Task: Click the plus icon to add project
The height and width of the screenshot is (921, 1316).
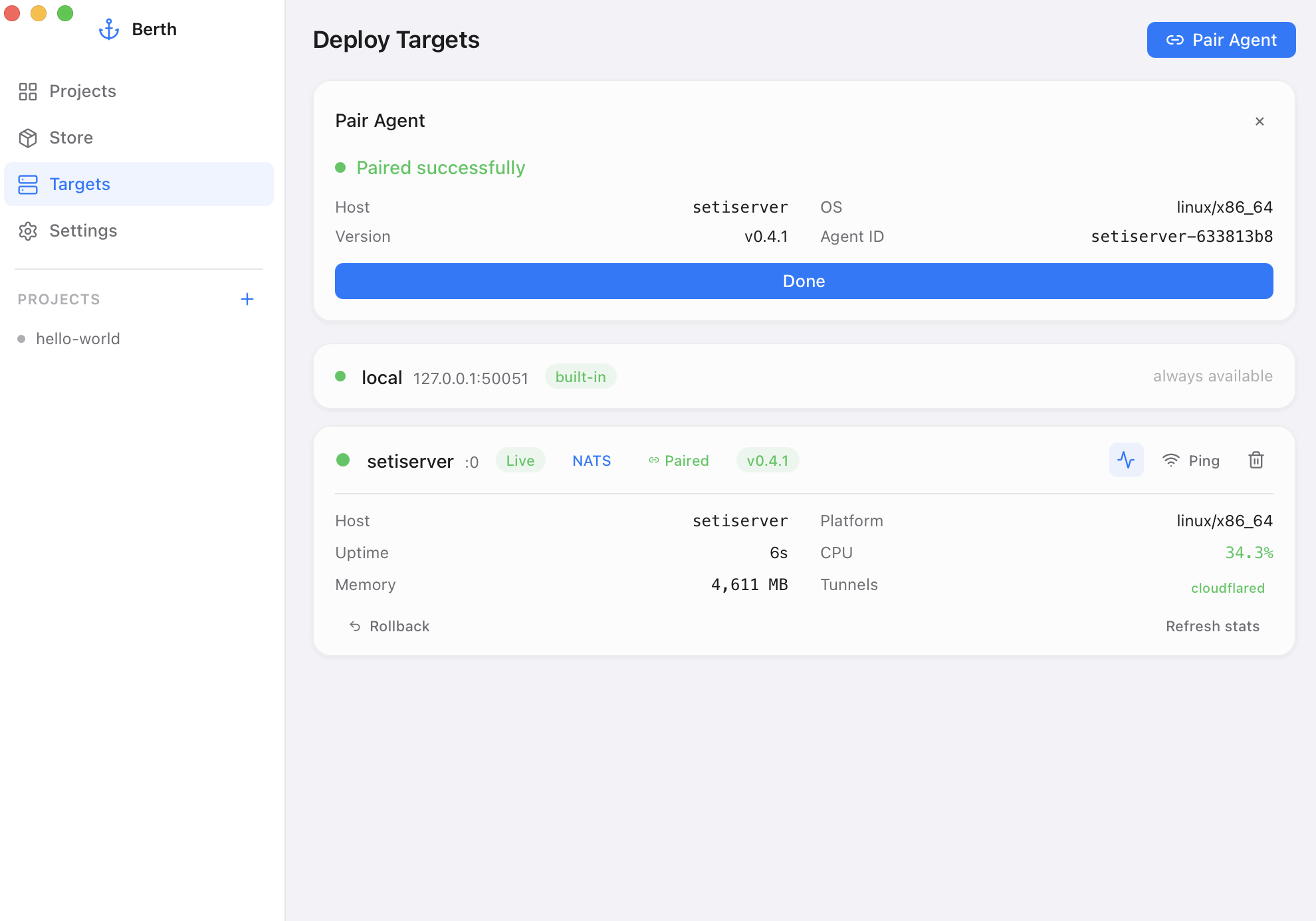Action: (x=247, y=299)
